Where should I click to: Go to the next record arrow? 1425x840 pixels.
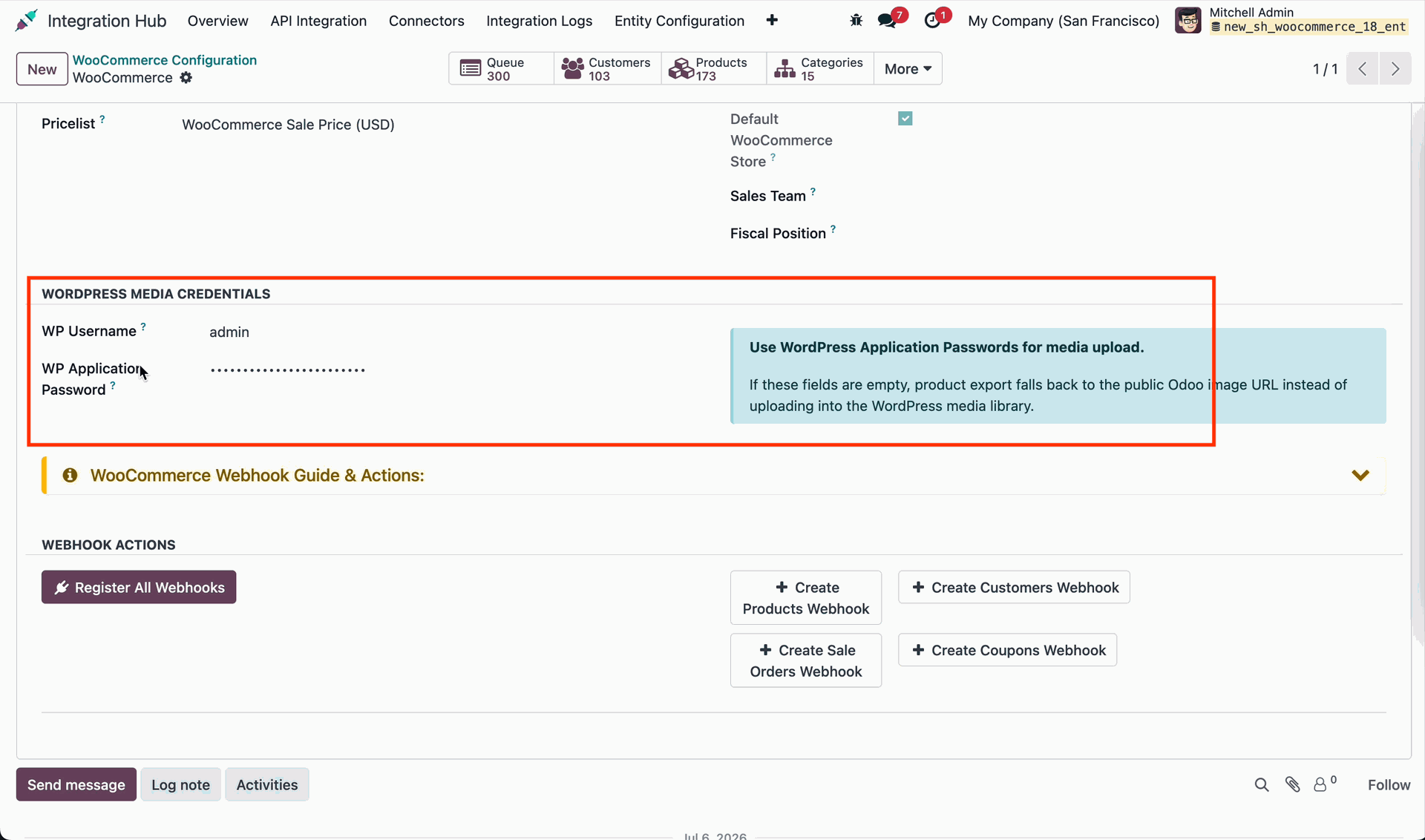pos(1395,69)
